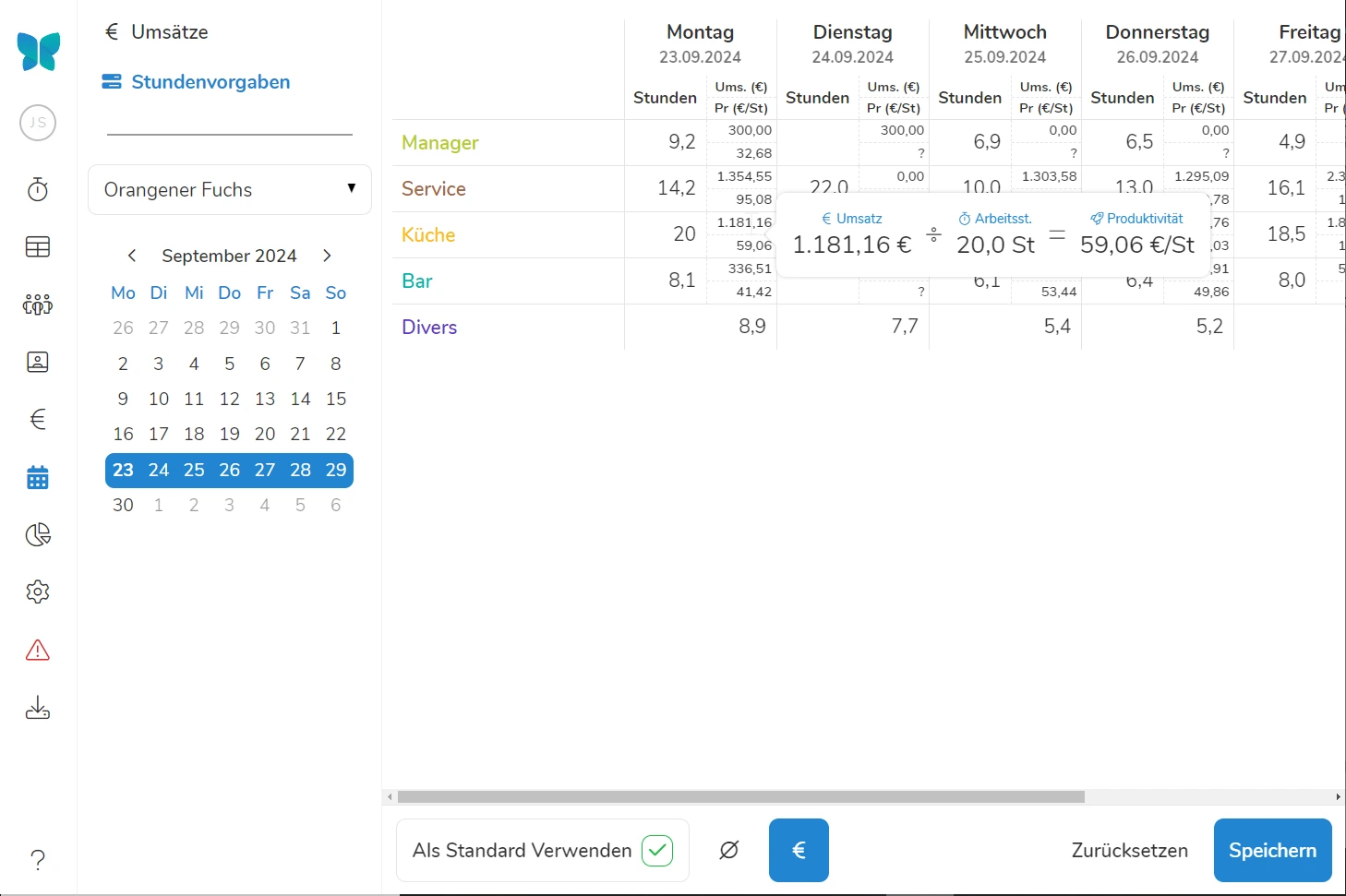This screenshot has height=896, width=1346.
Task: Open the table view icon in sidebar
Action: click(38, 247)
